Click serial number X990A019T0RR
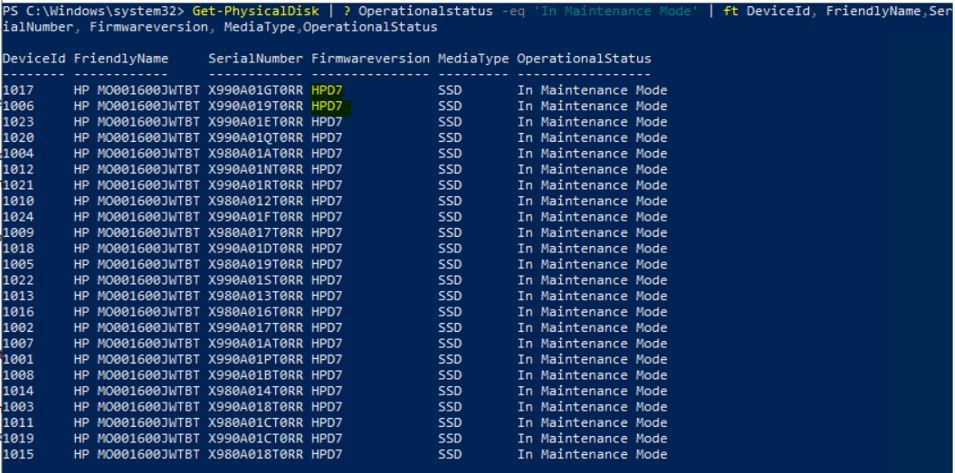 tap(256, 106)
